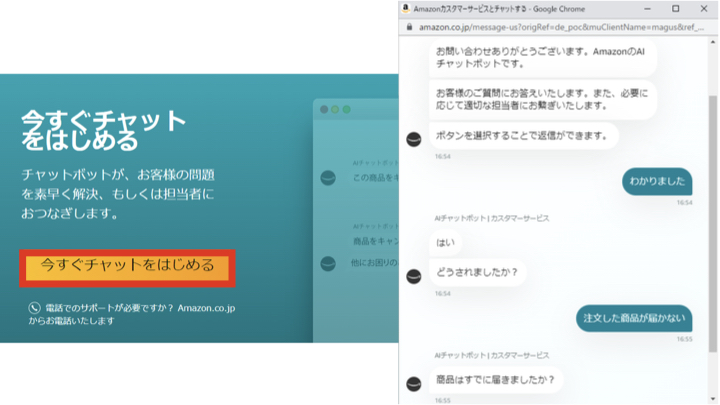The width and height of the screenshot is (720, 405).
Task: Click the lock icon in the address bar
Action: coord(409,27)
